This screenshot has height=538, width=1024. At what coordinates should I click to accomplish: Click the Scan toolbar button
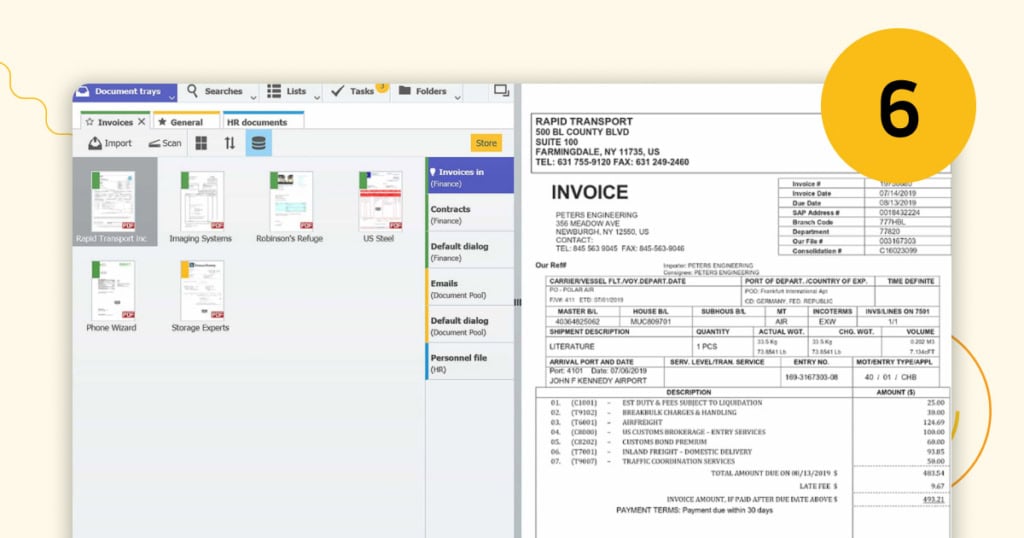[165, 143]
